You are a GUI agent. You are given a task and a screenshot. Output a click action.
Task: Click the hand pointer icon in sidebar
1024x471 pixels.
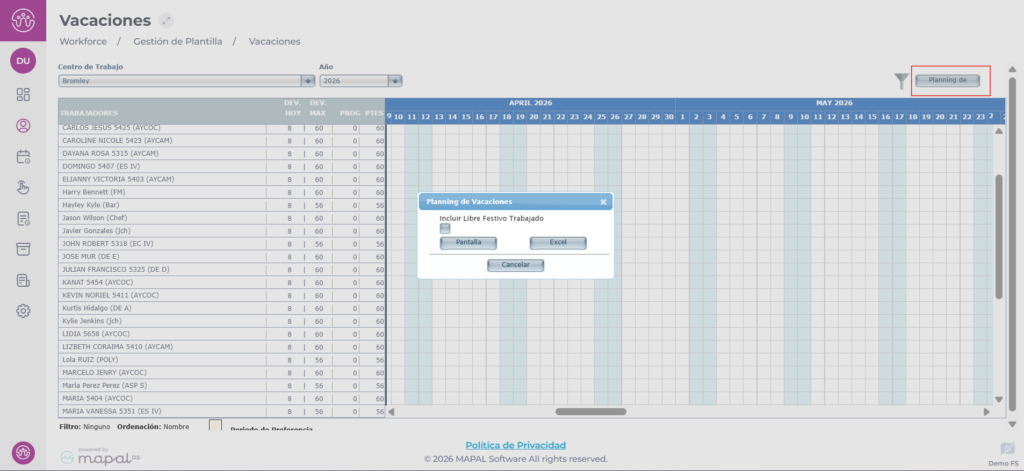click(23, 187)
